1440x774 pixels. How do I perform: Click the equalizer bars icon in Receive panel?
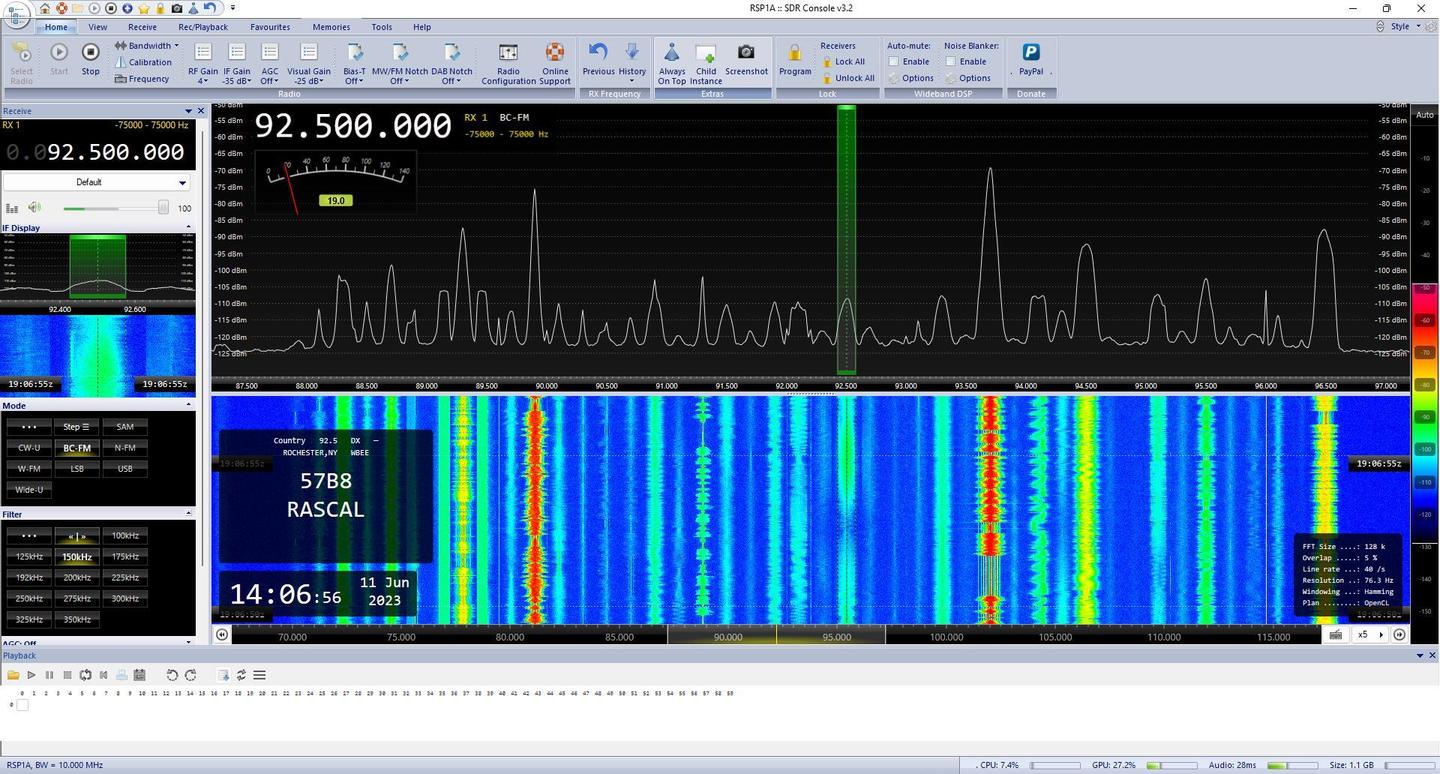(x=12, y=208)
